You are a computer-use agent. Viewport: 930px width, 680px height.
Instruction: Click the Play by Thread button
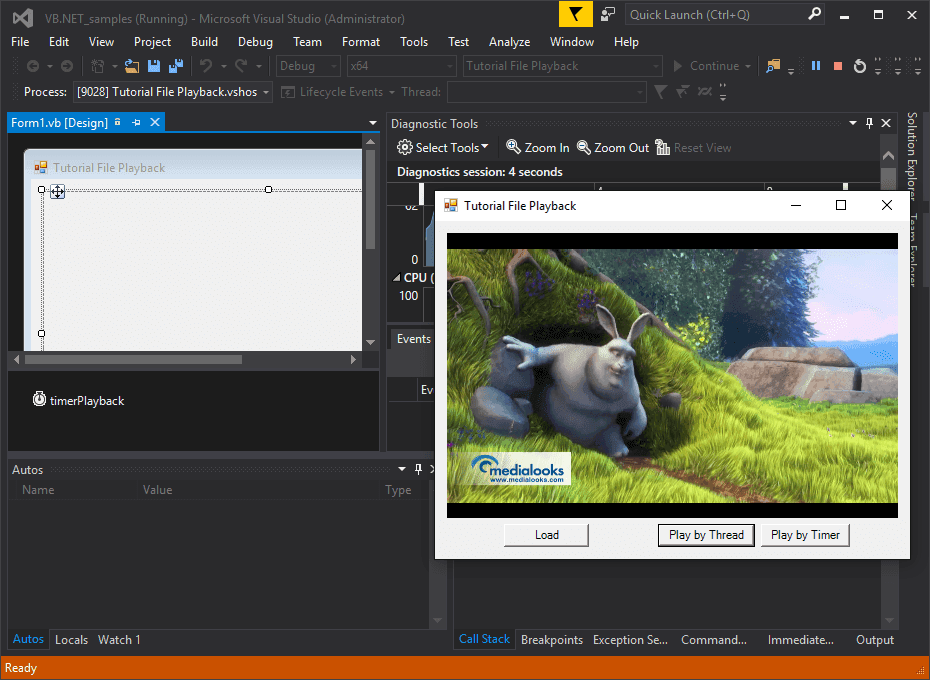[x=706, y=535]
